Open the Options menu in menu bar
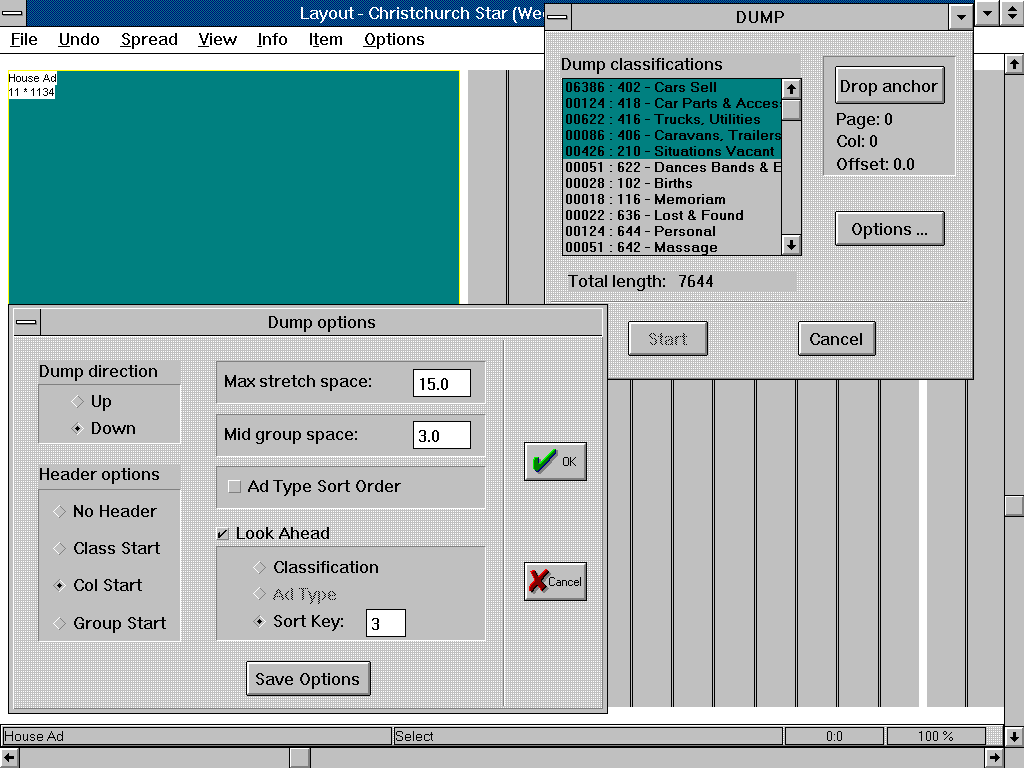This screenshot has width=1024, height=768. (x=394, y=40)
